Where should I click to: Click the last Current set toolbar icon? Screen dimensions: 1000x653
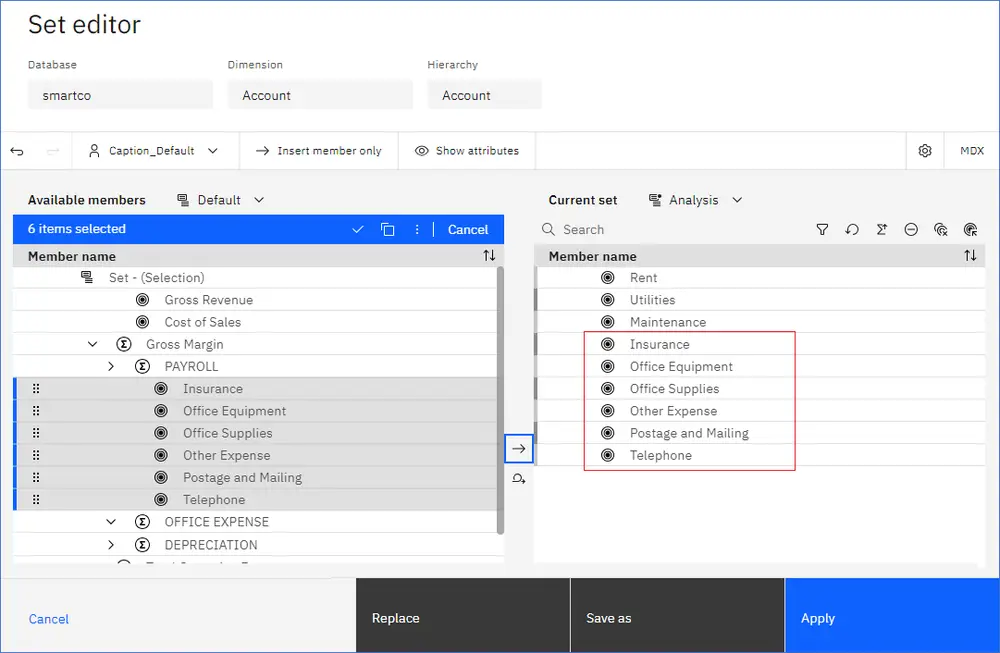click(971, 230)
